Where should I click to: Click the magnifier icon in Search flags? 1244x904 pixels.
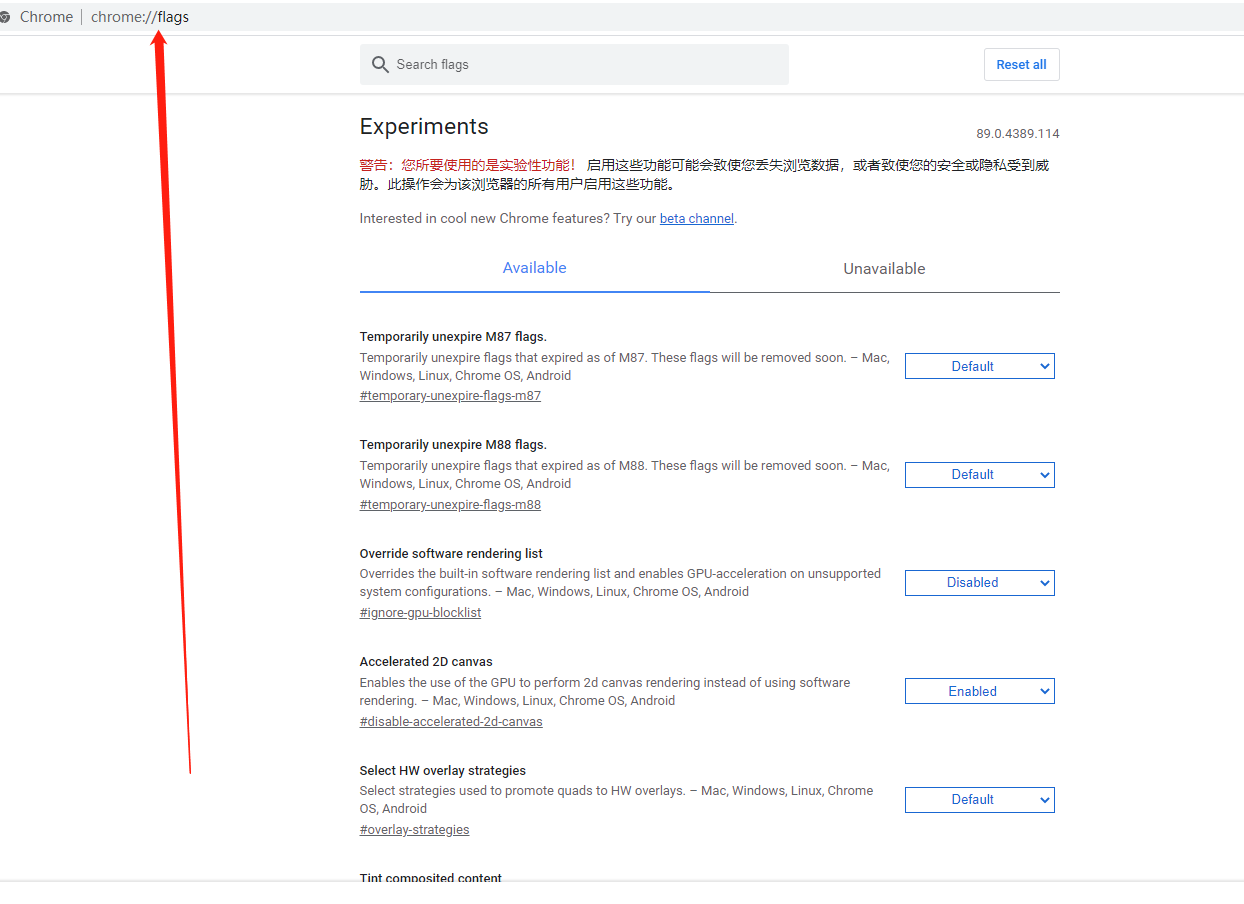(x=380, y=64)
